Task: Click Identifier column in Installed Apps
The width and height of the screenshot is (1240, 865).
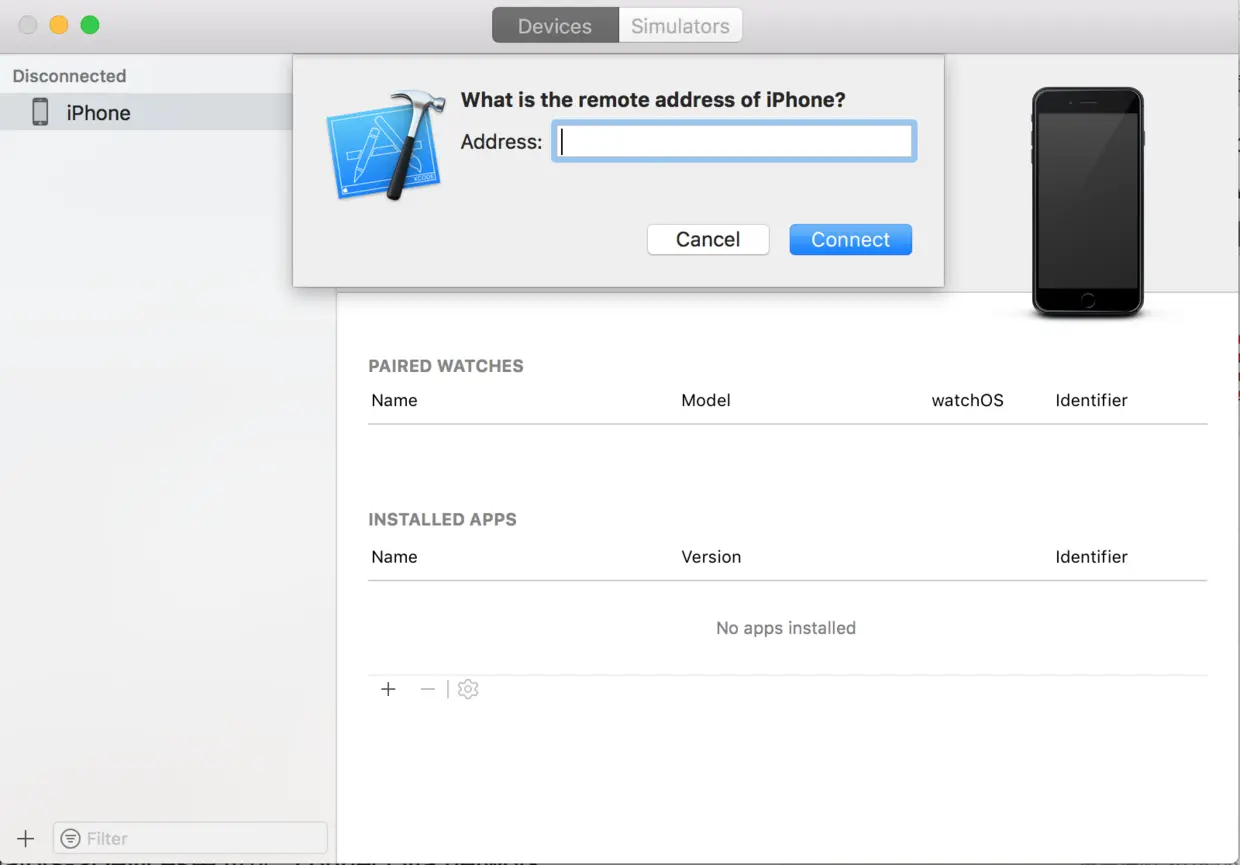Action: tap(1091, 557)
